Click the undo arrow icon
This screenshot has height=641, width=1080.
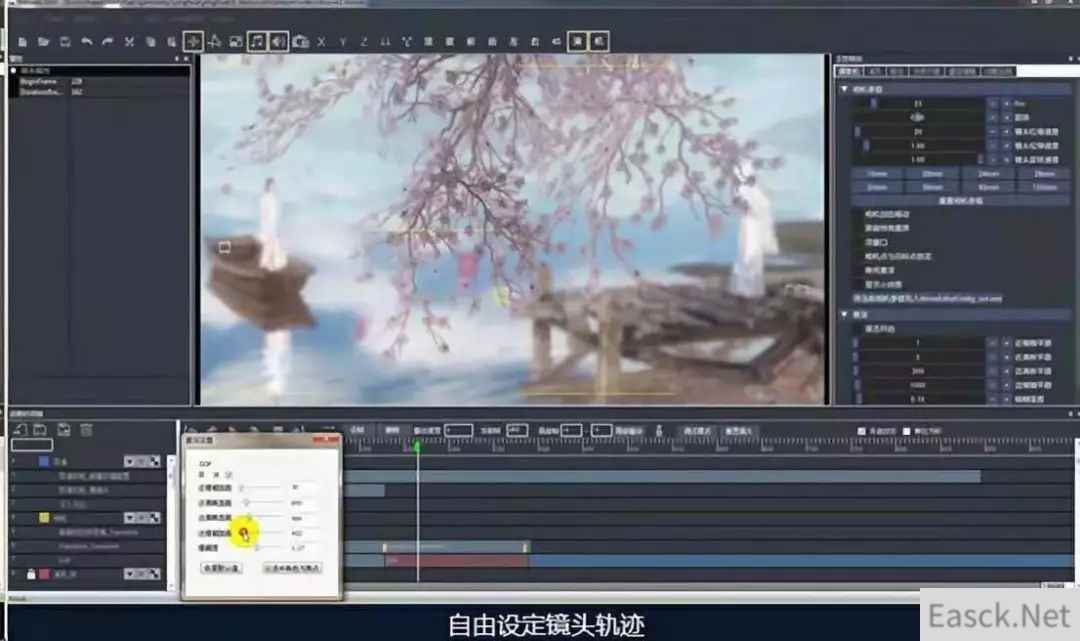tap(86, 42)
